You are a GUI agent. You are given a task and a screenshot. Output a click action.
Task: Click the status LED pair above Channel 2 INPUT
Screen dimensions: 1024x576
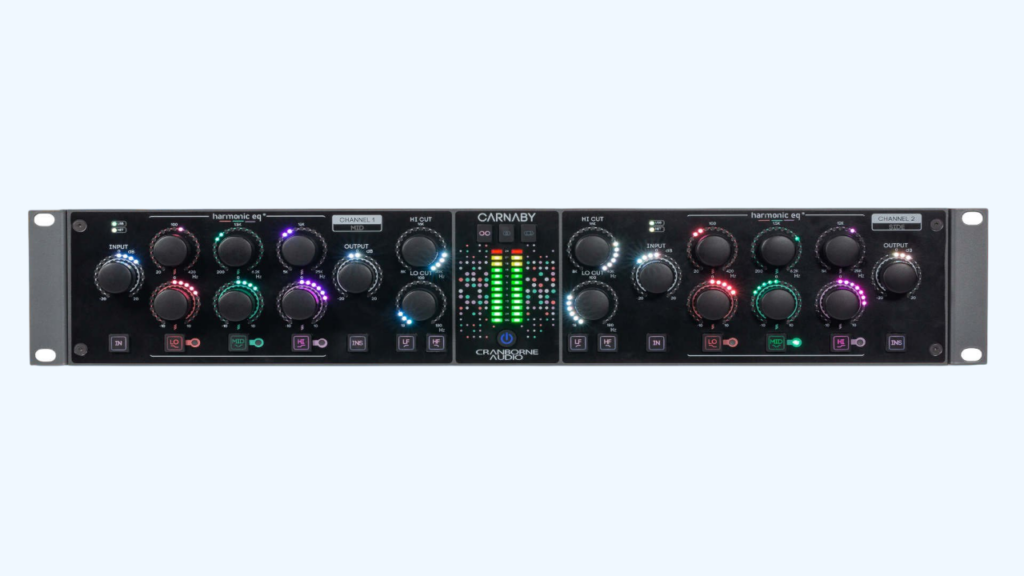click(x=656, y=226)
